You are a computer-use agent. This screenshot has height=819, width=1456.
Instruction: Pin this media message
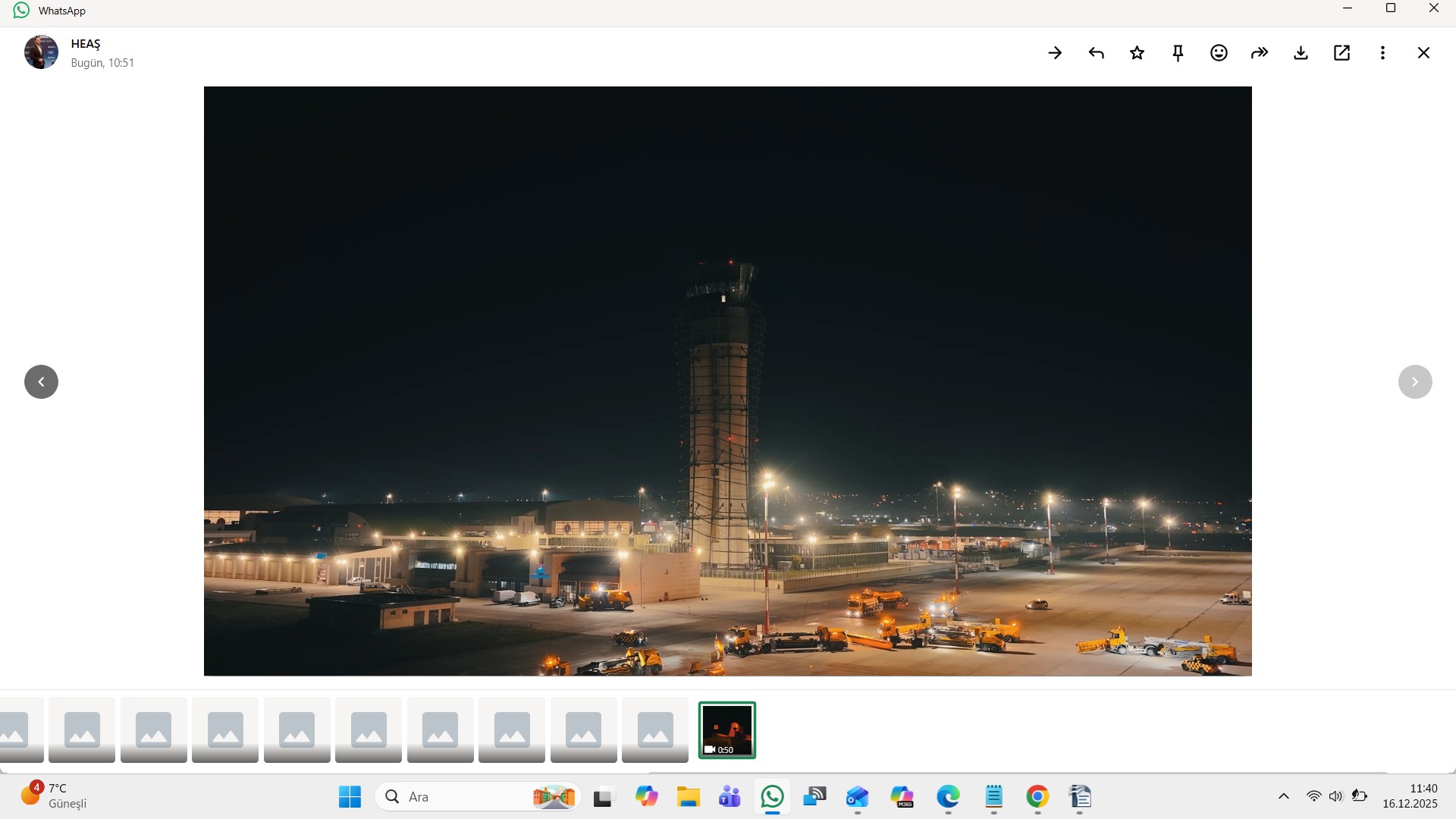(1178, 53)
